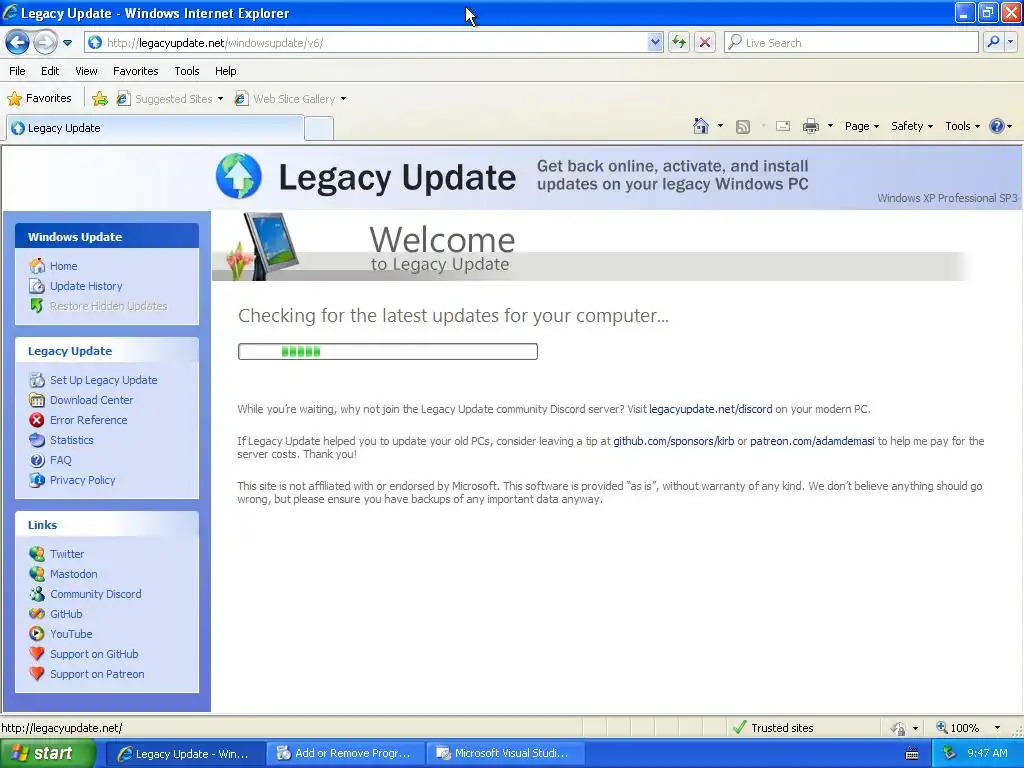1024x768 pixels.
Task: Open the Favorites star button
Action: pos(39,99)
